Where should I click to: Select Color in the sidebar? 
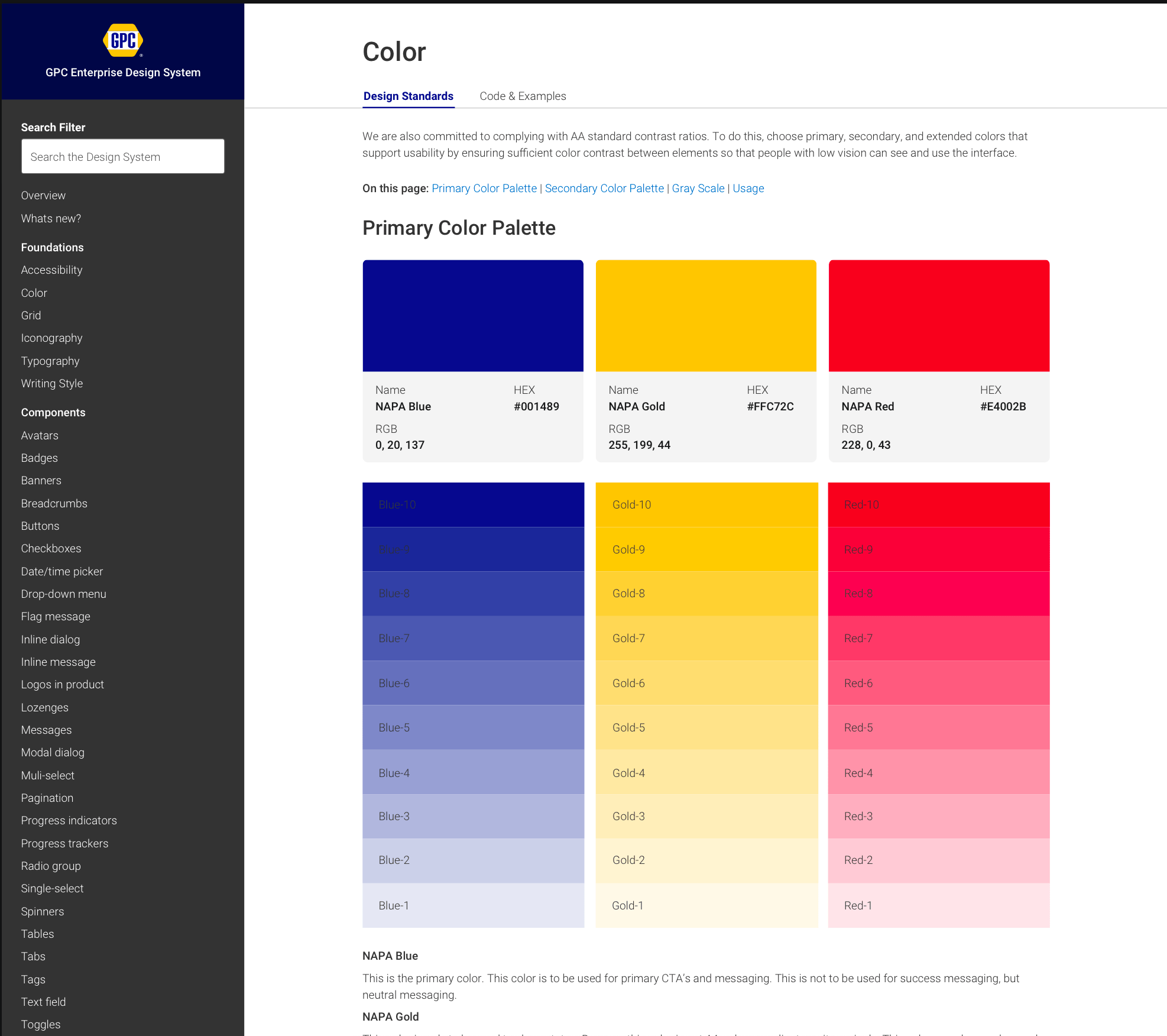coord(34,293)
